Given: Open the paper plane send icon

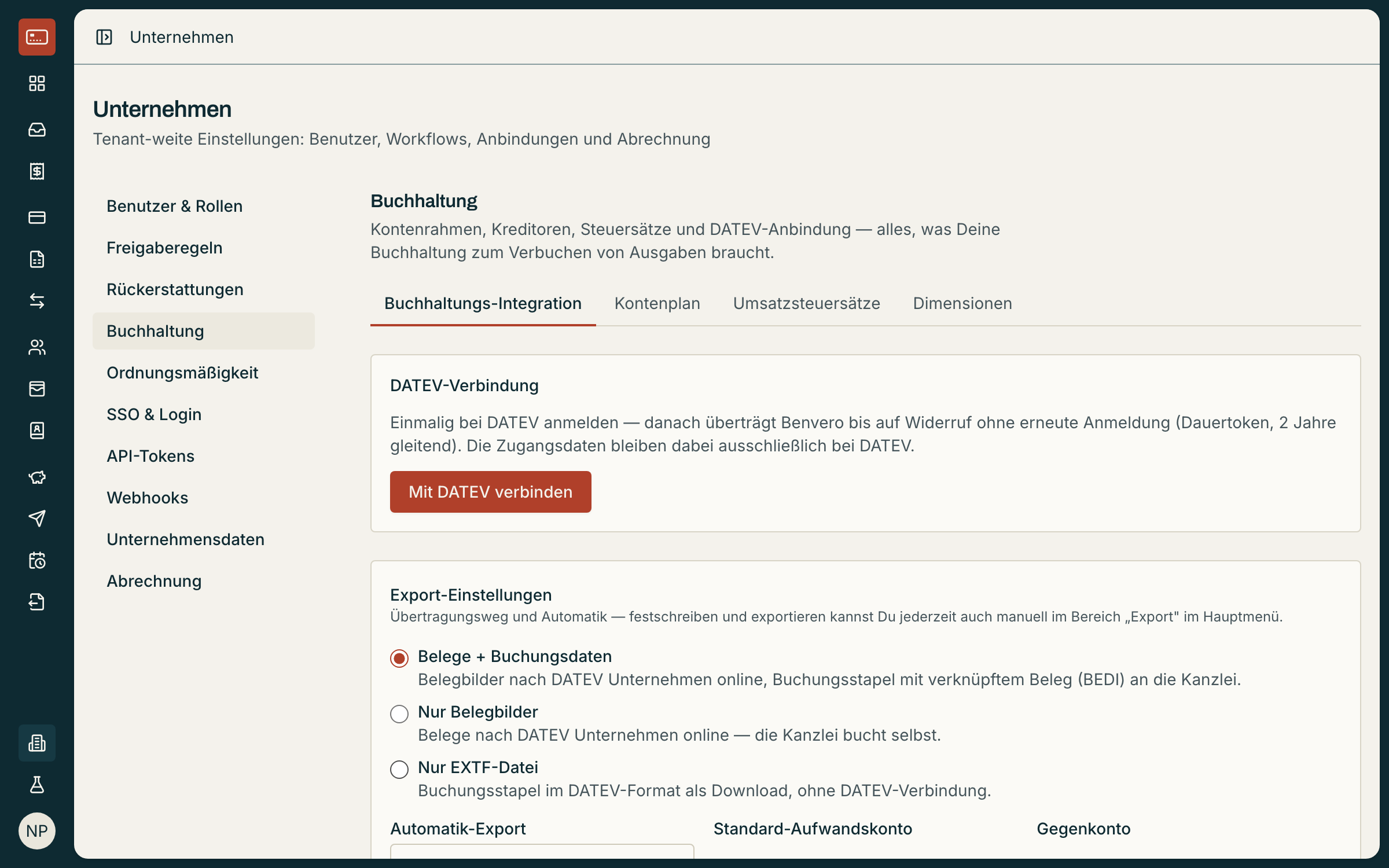Looking at the screenshot, I should pyautogui.click(x=37, y=518).
